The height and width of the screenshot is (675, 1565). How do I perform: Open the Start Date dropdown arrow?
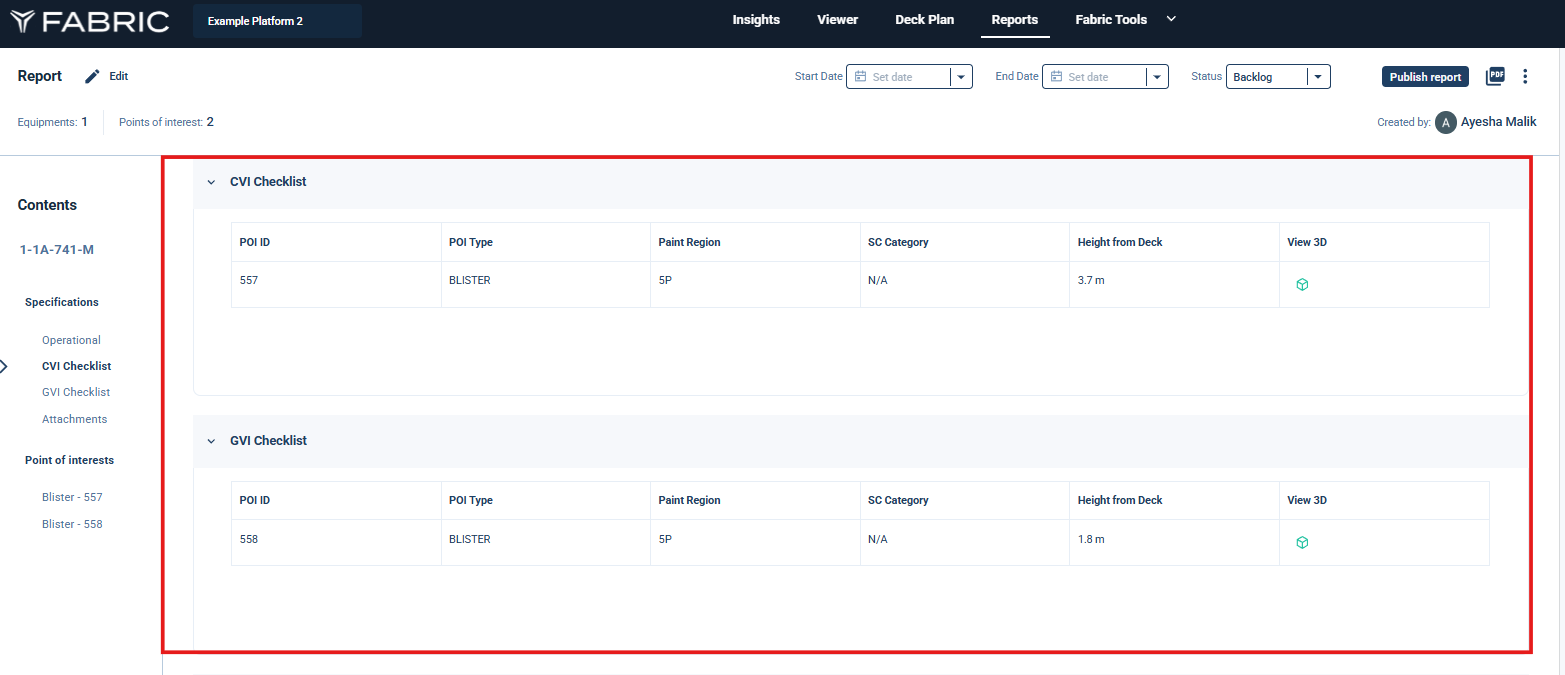coord(960,77)
